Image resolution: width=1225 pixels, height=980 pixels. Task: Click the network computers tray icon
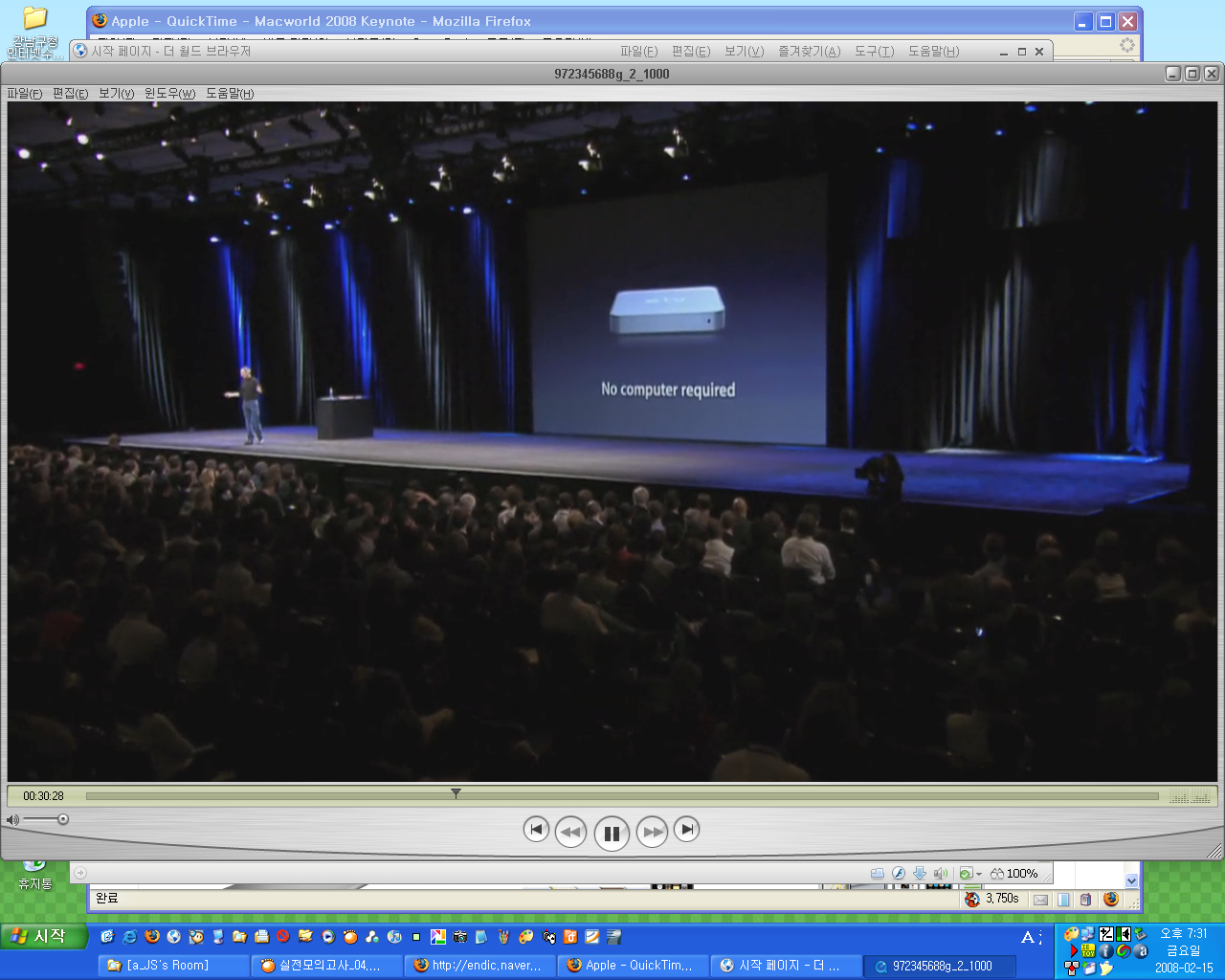tap(1088, 933)
